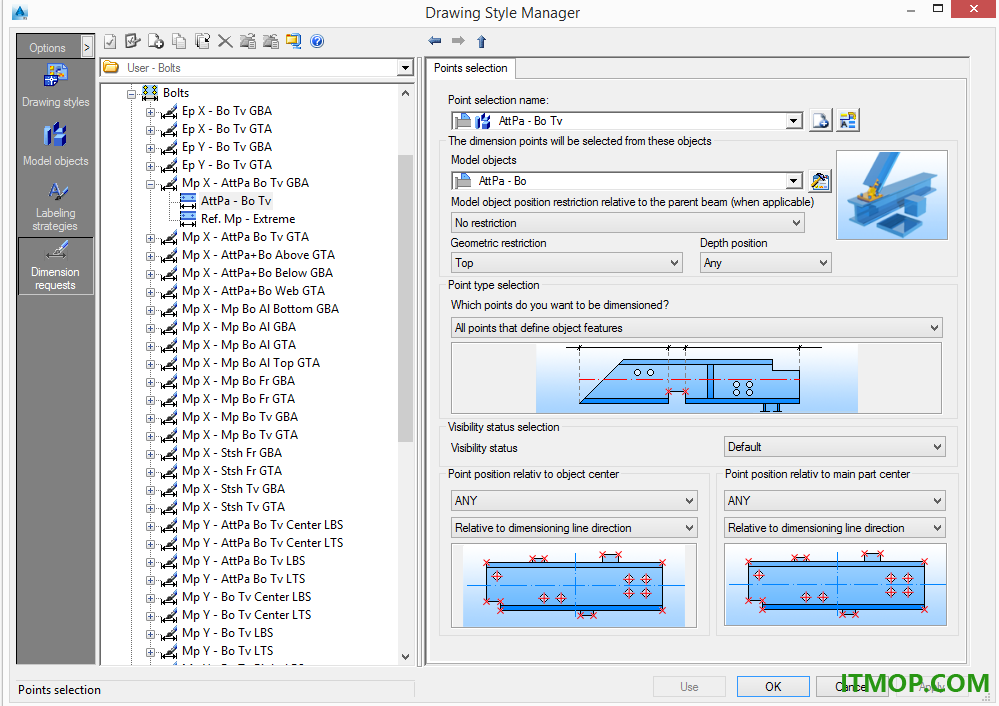Click the tree vertical scrollbar thumb
Viewport: 999px width, 706px height.
click(405, 298)
